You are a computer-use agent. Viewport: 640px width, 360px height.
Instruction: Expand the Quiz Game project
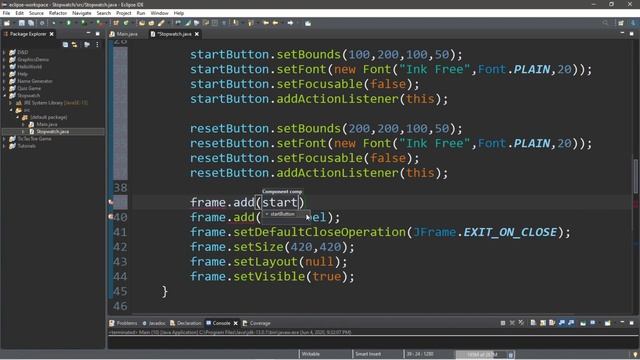coord(4,88)
